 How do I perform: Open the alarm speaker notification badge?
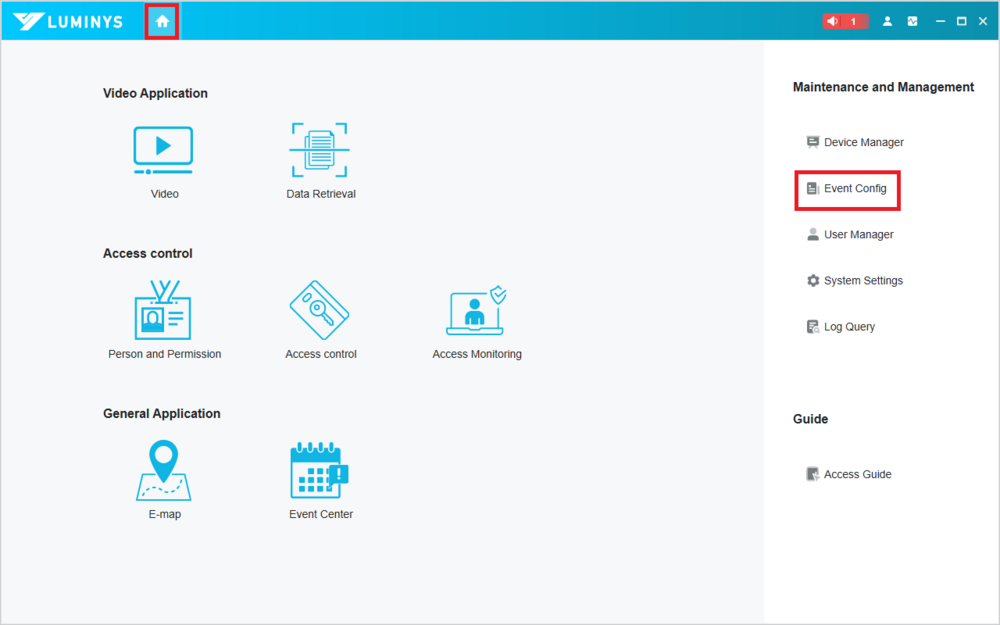[843, 21]
